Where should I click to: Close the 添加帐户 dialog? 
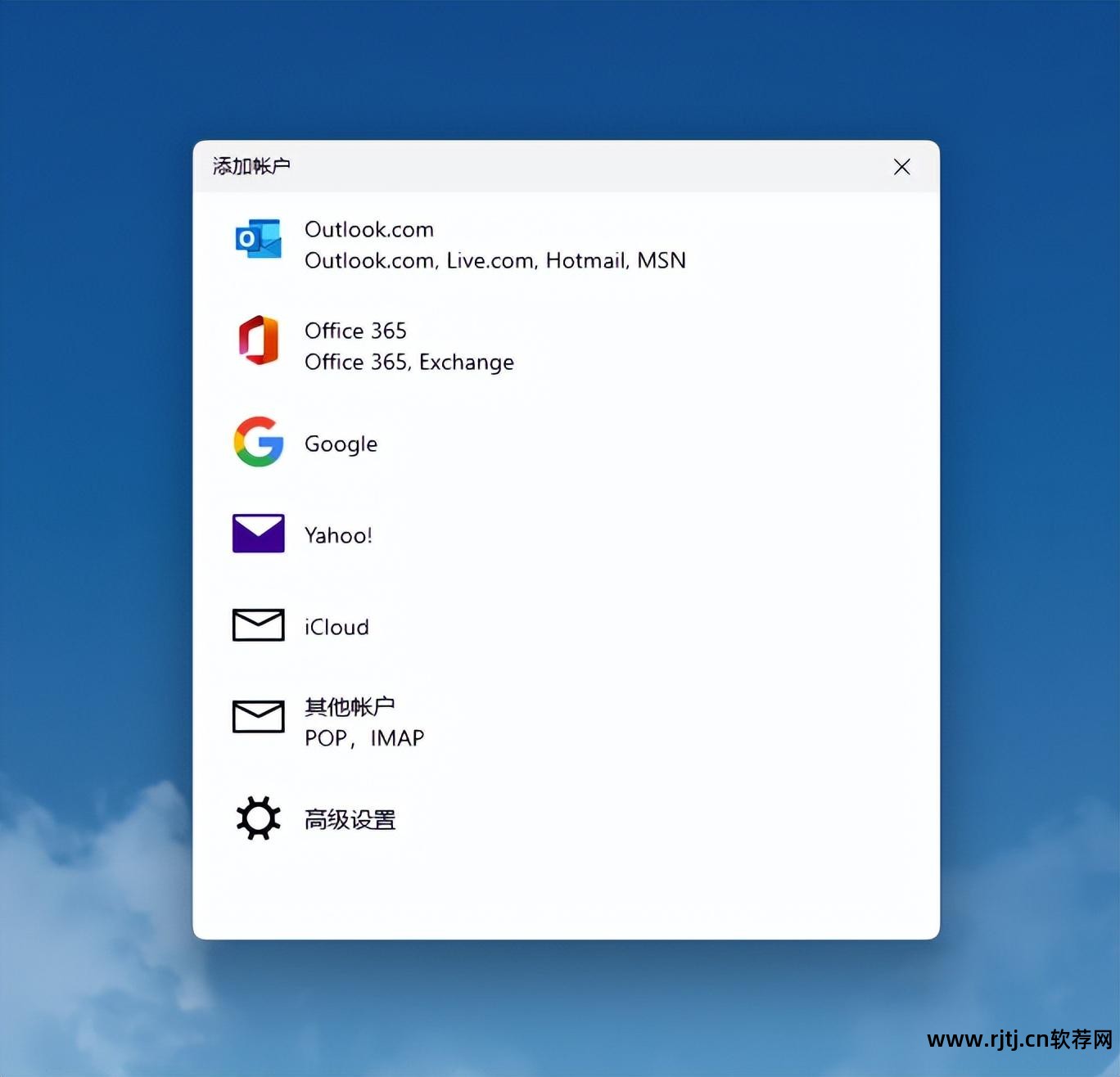[x=902, y=167]
